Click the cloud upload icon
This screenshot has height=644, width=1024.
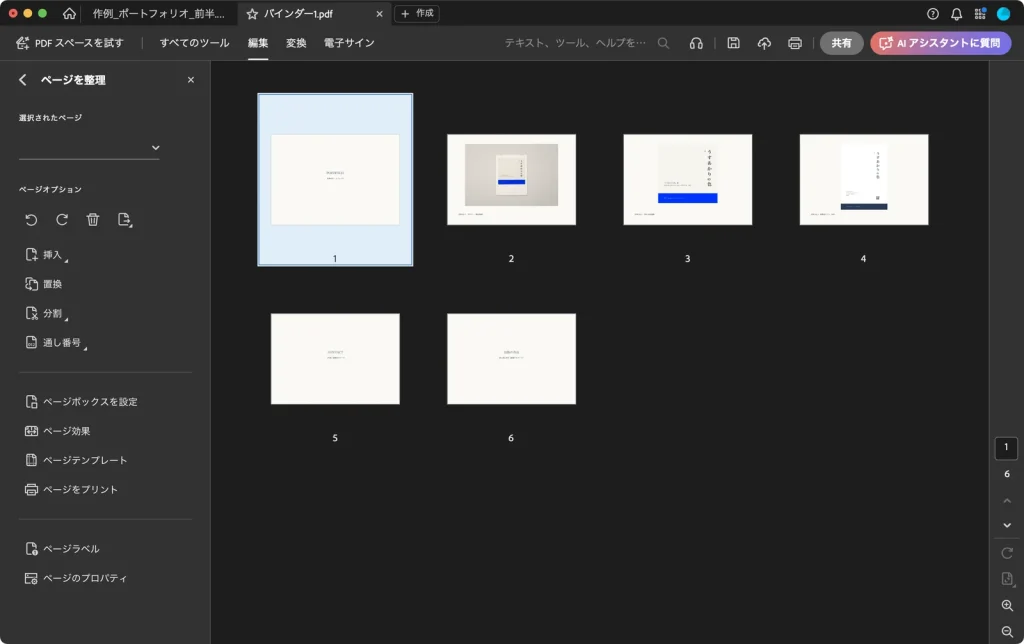(x=764, y=43)
